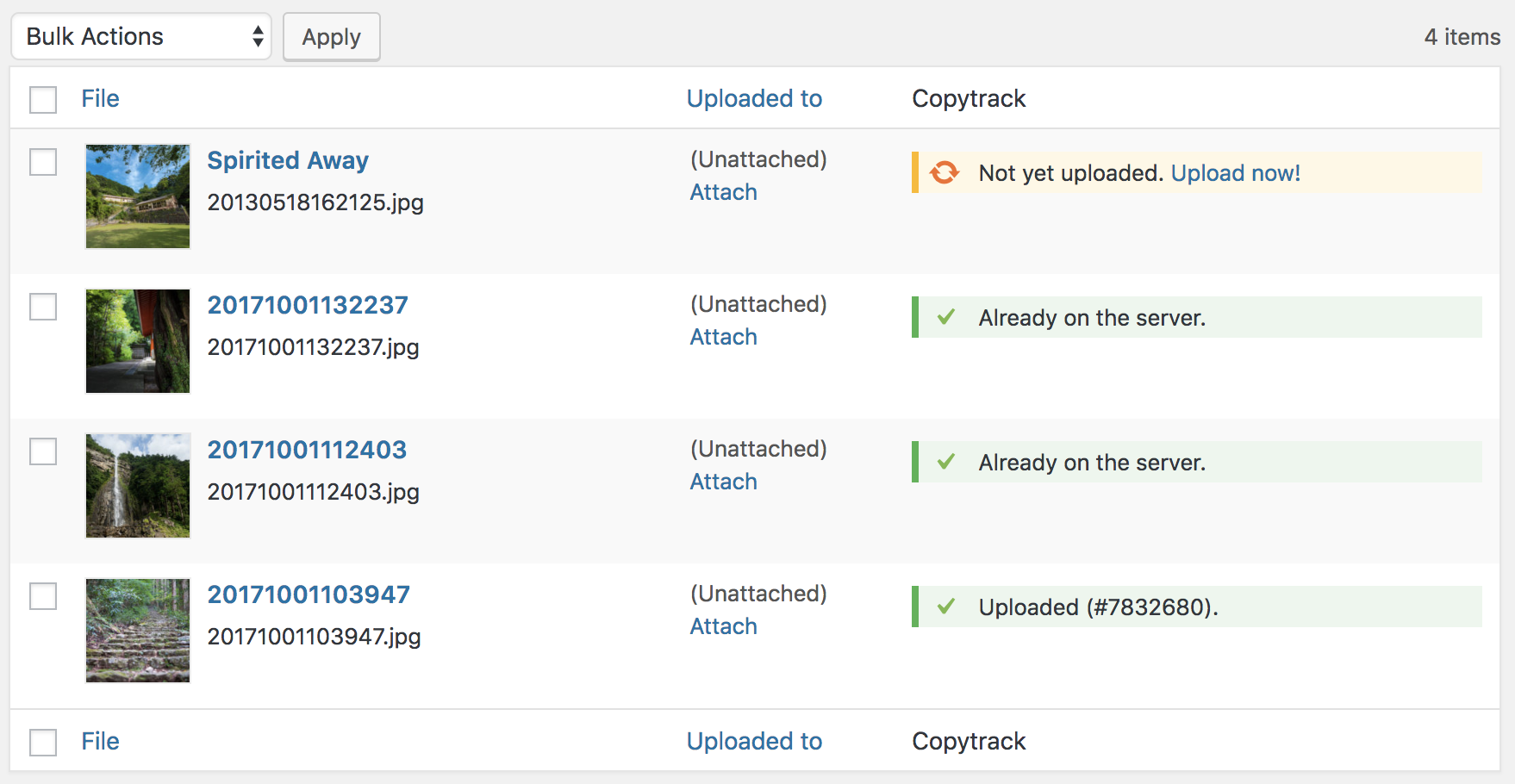This screenshot has height=784, width=1515.
Task: Sort using the footer Uploaded to header
Action: tap(754, 742)
